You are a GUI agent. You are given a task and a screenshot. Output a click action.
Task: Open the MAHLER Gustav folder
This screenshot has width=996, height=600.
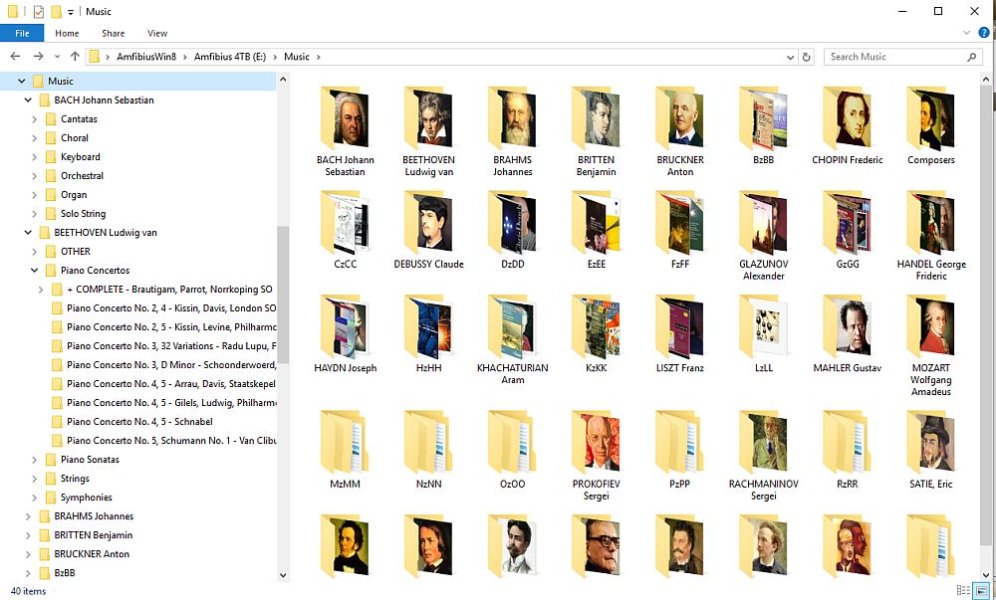(x=847, y=335)
